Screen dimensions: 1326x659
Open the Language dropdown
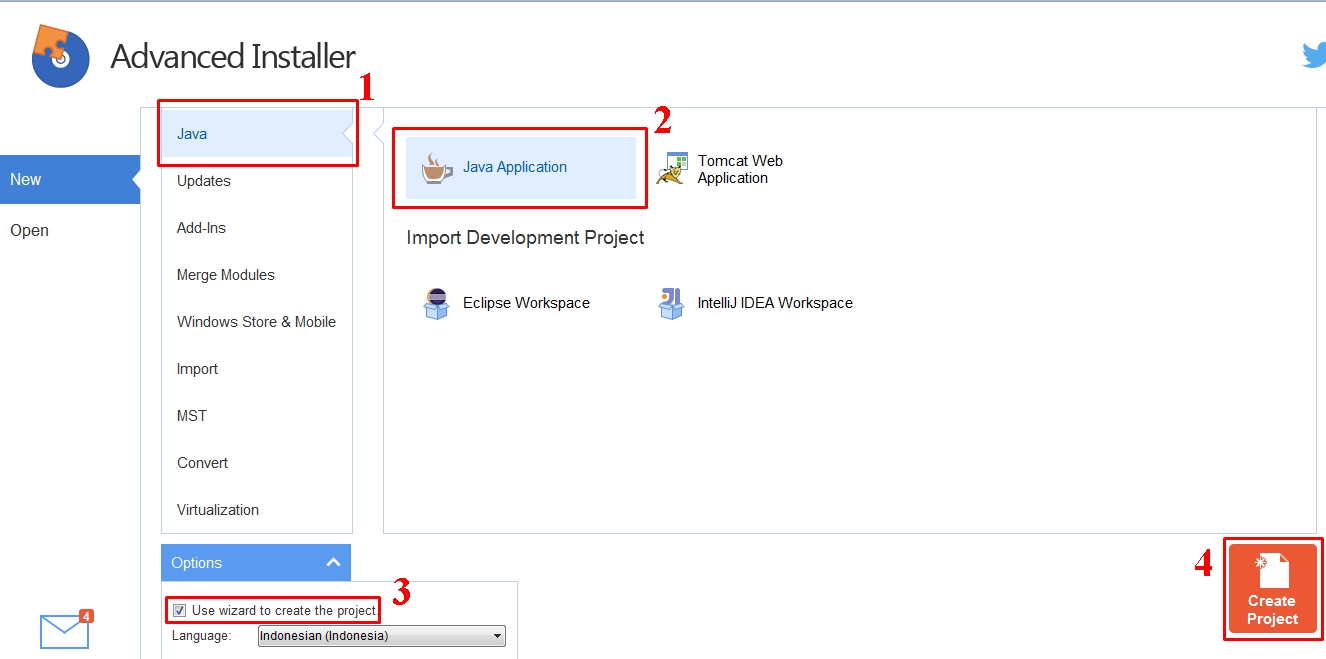[x=497, y=636]
